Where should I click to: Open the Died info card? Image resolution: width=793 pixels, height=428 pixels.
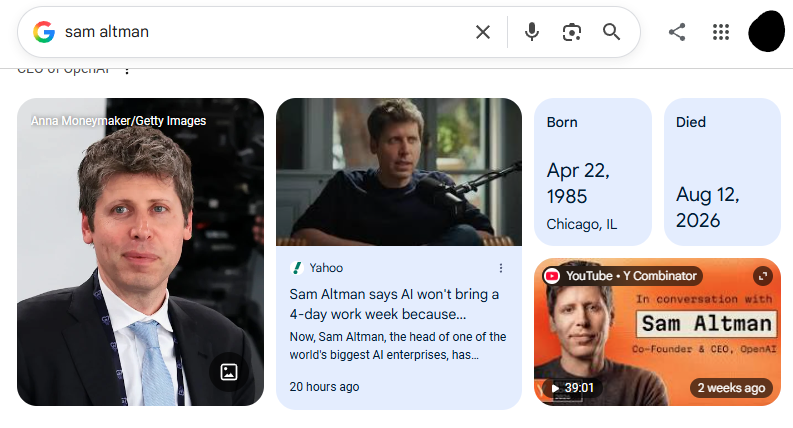(722, 172)
